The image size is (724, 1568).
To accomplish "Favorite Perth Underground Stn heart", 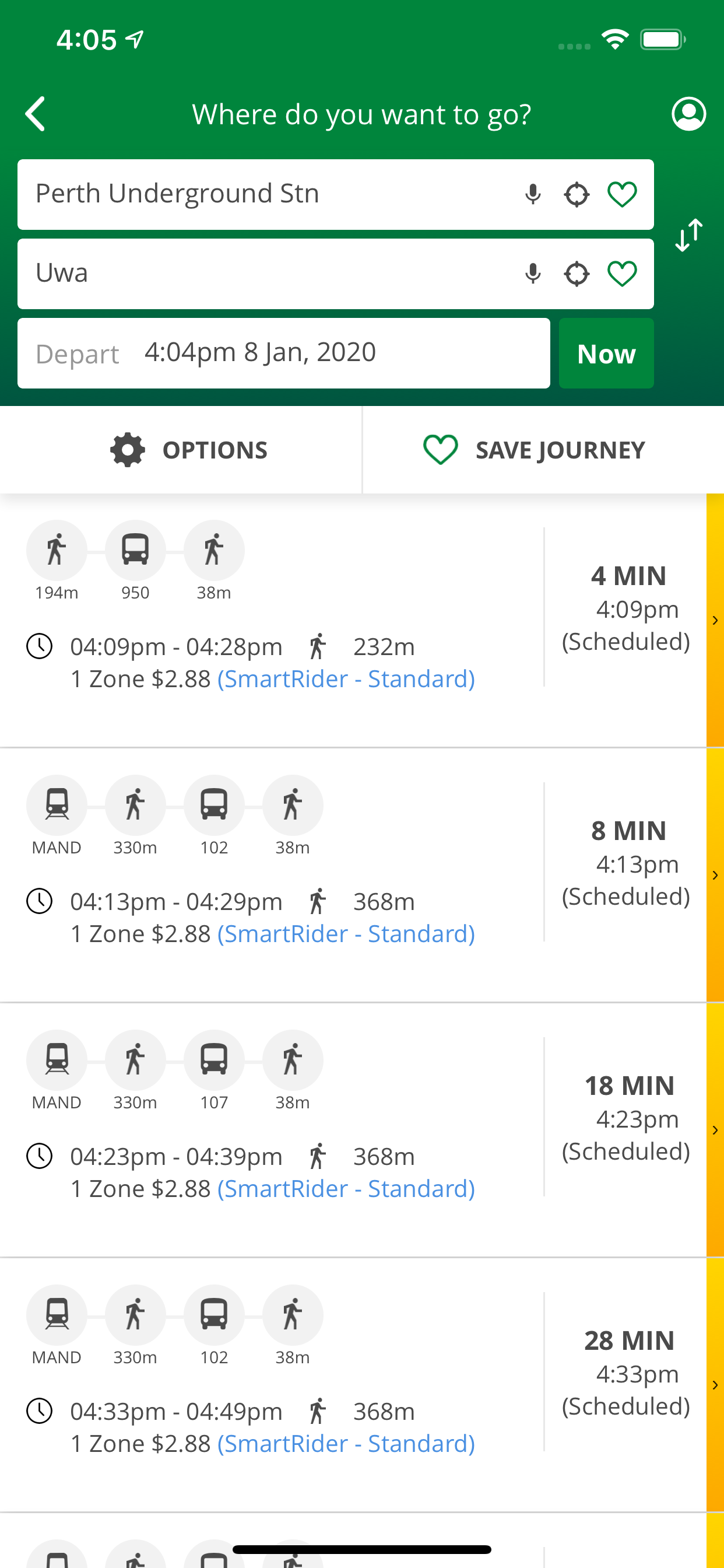I will [622, 195].
